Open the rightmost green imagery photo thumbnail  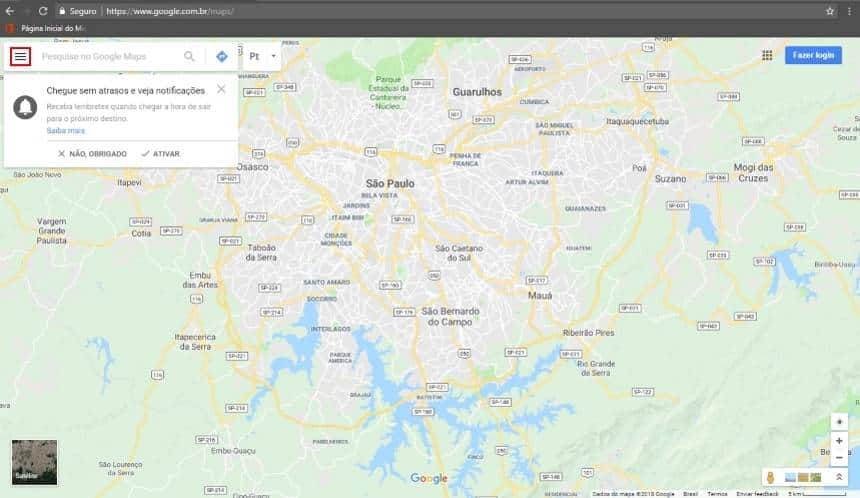[x=816, y=478]
